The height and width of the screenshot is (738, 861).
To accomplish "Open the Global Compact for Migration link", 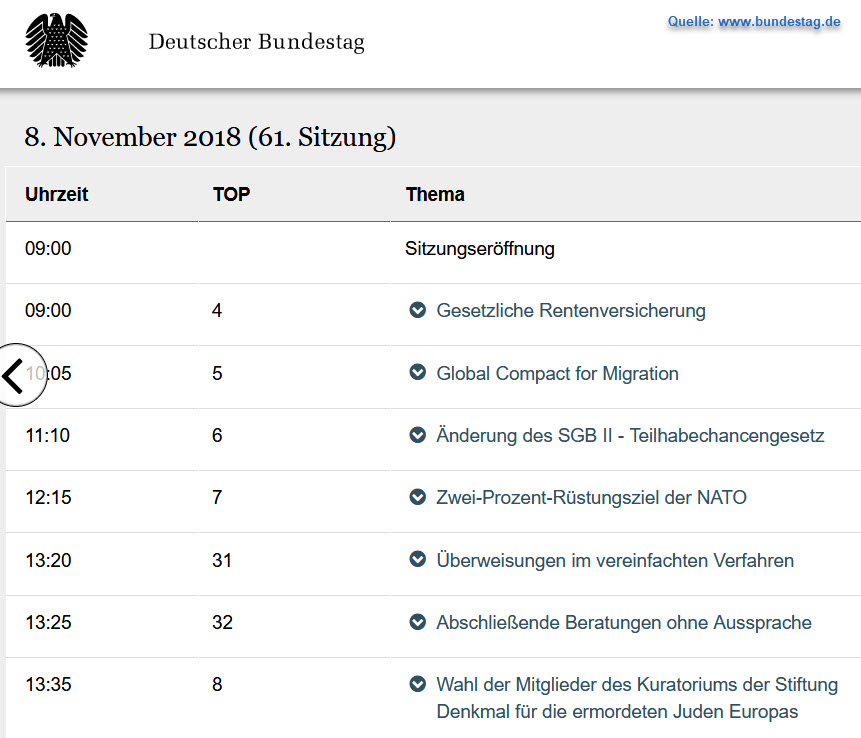I will pos(557,374).
